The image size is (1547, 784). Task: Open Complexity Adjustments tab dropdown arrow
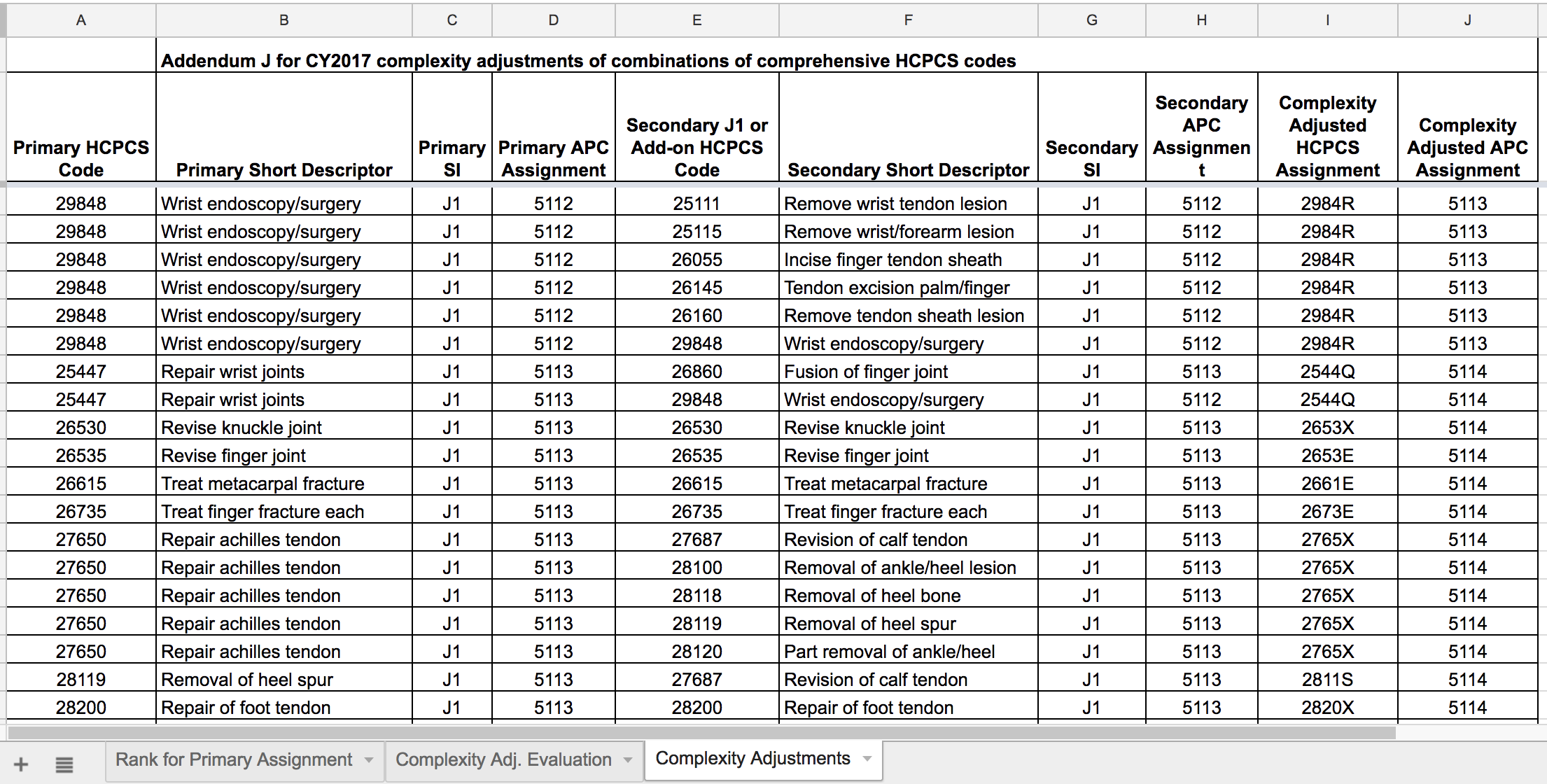[x=868, y=759]
